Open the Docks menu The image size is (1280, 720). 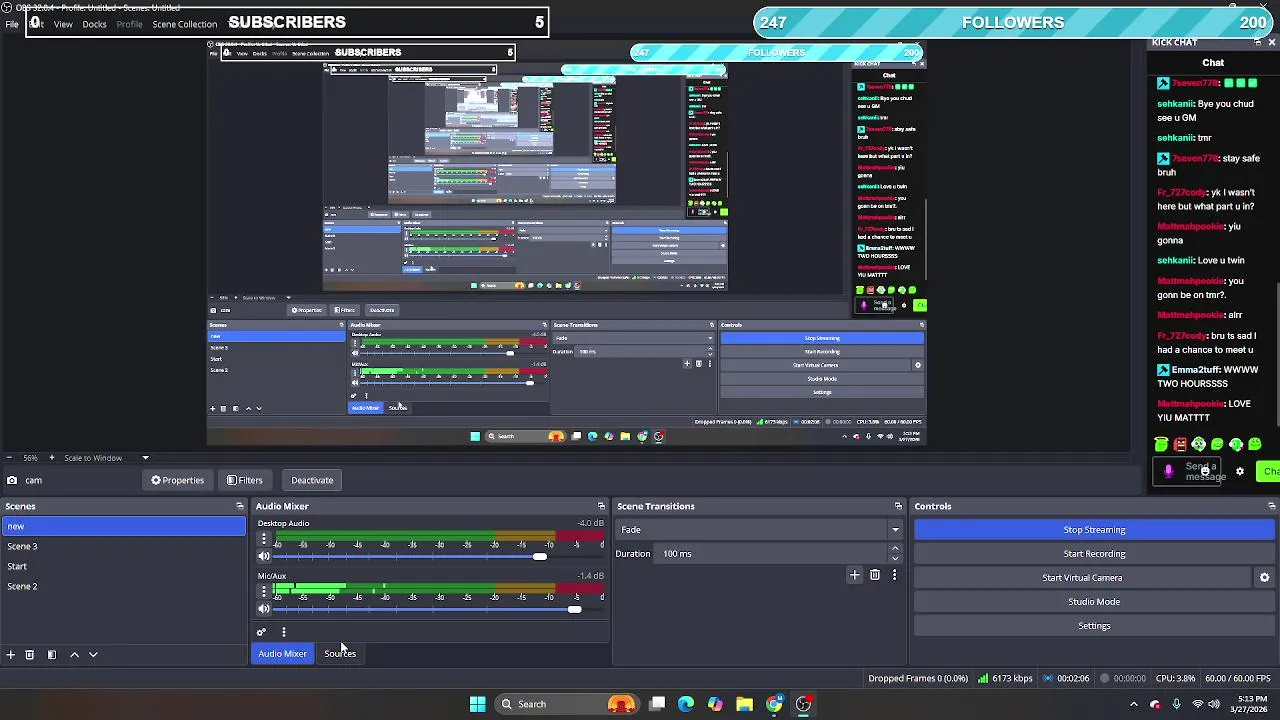[94, 24]
